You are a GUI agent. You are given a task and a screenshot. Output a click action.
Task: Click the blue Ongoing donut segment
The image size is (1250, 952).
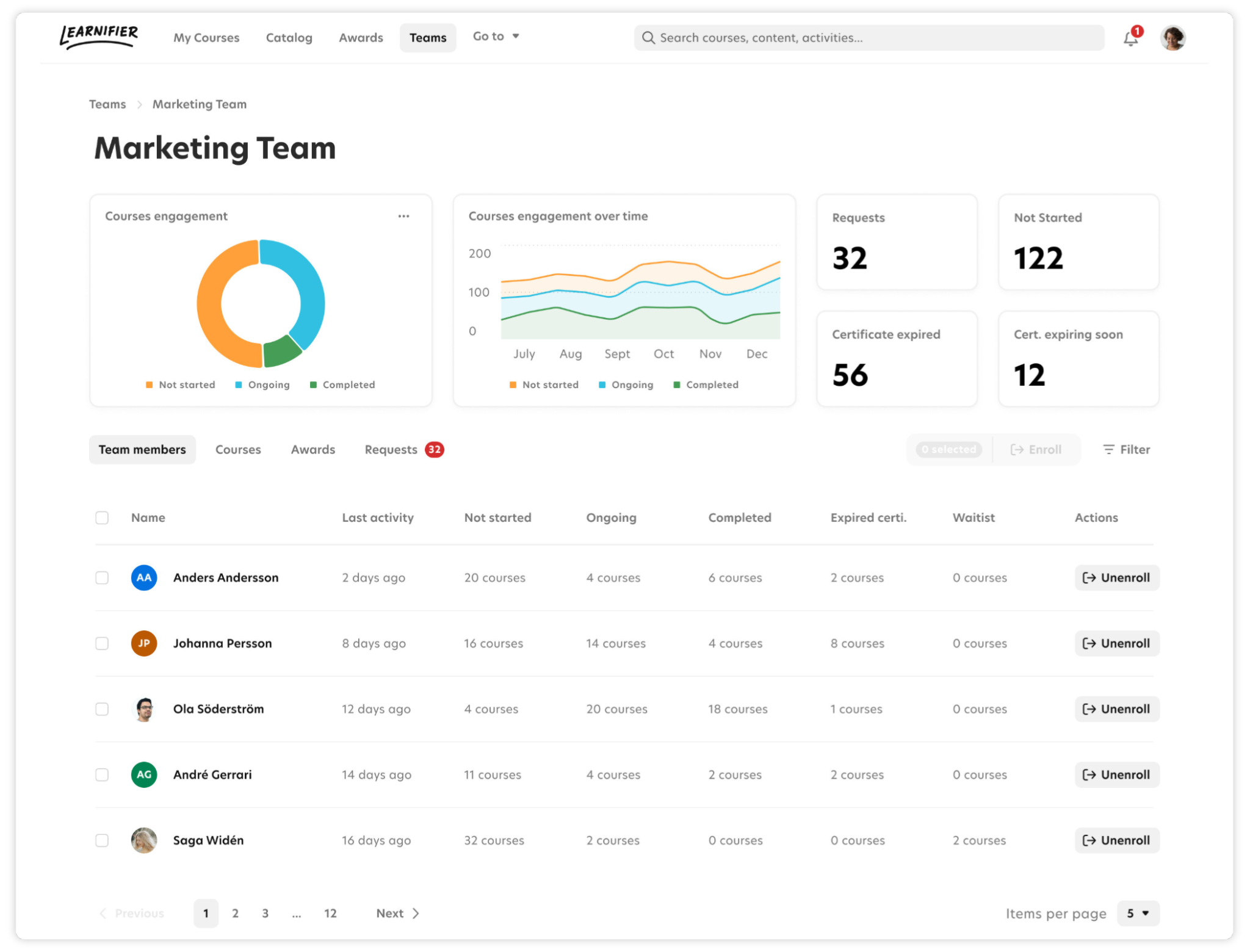click(311, 293)
